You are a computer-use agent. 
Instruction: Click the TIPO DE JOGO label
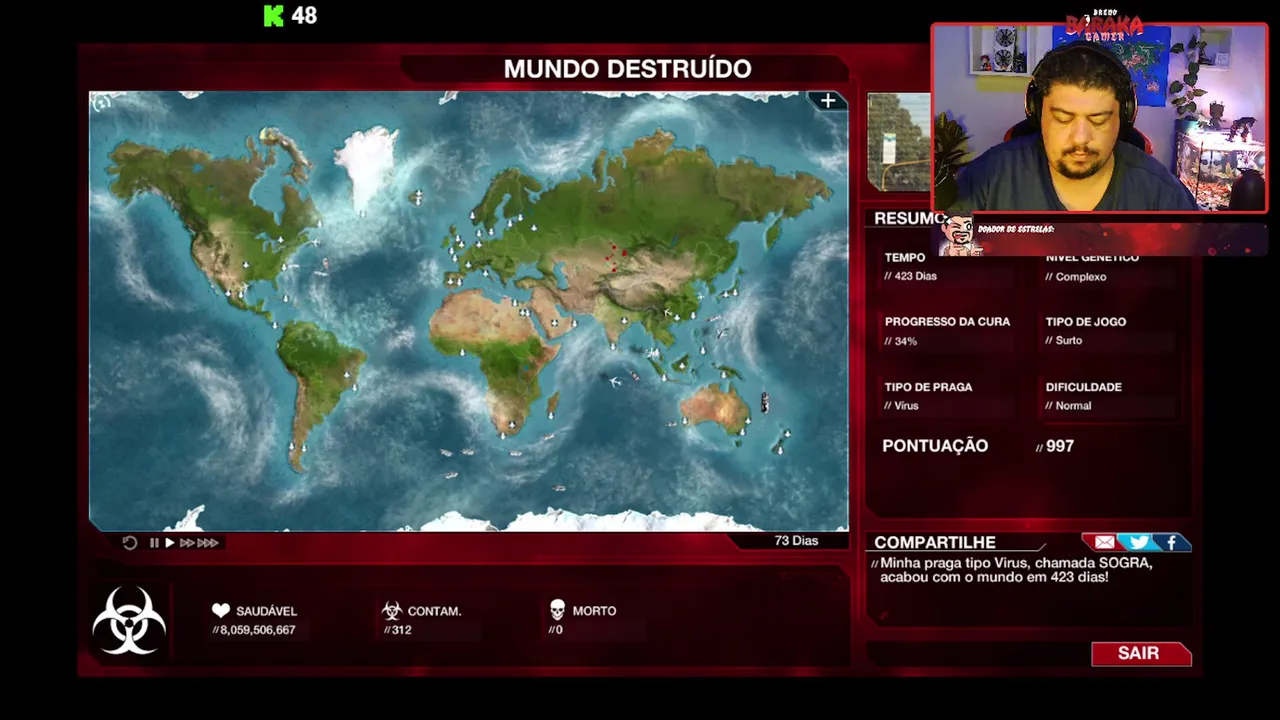point(1085,321)
